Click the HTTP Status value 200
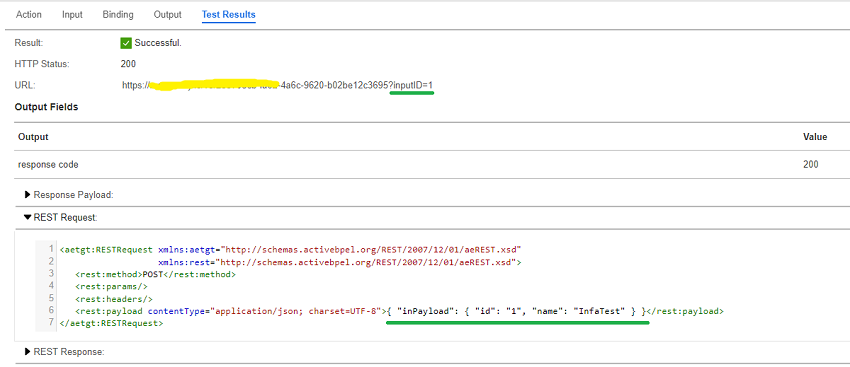Viewport: 850px width, 367px height. [x=128, y=64]
